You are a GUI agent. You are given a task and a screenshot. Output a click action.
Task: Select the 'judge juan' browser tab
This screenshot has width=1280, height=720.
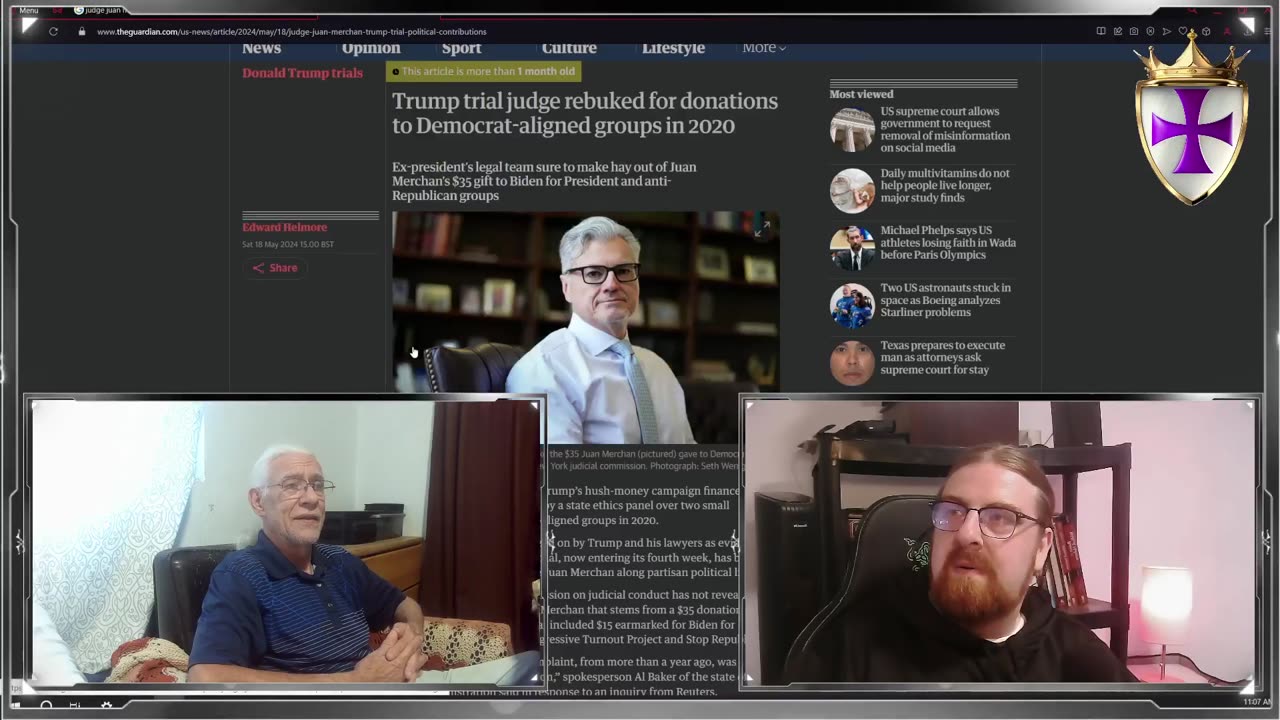point(99,10)
